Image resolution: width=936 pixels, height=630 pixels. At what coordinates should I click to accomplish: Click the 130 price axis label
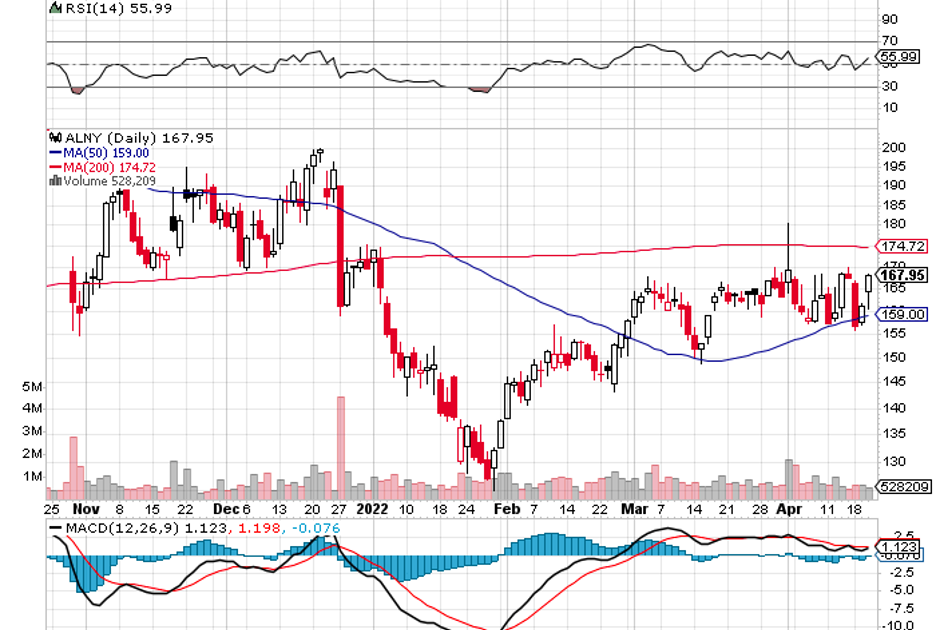(x=894, y=462)
